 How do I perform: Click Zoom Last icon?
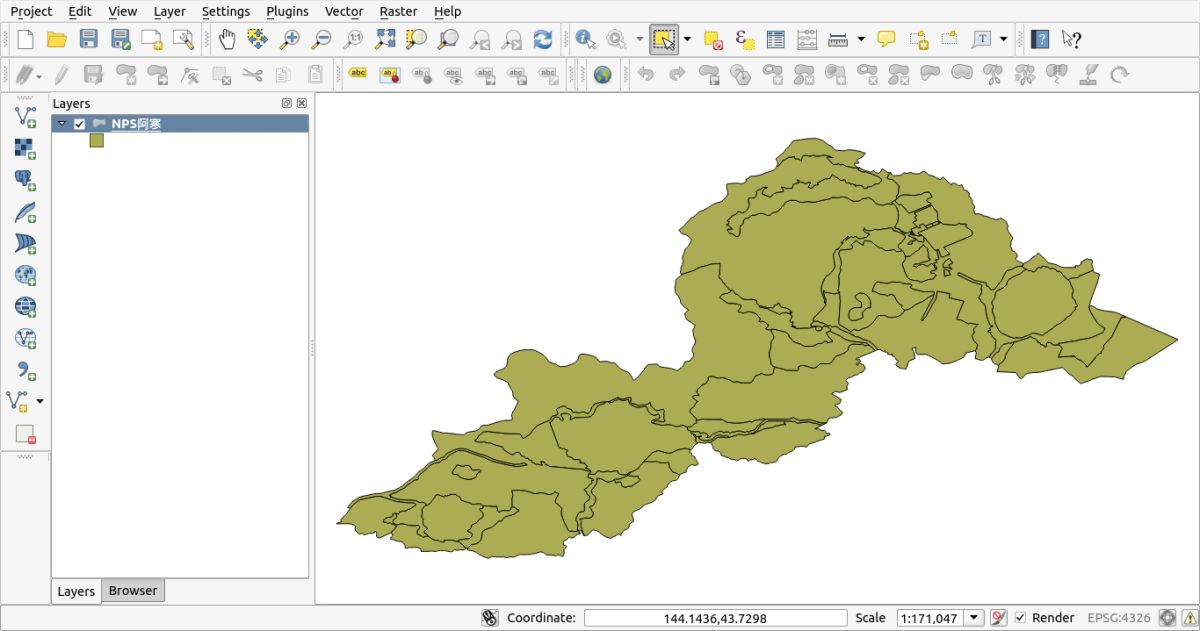click(x=480, y=39)
